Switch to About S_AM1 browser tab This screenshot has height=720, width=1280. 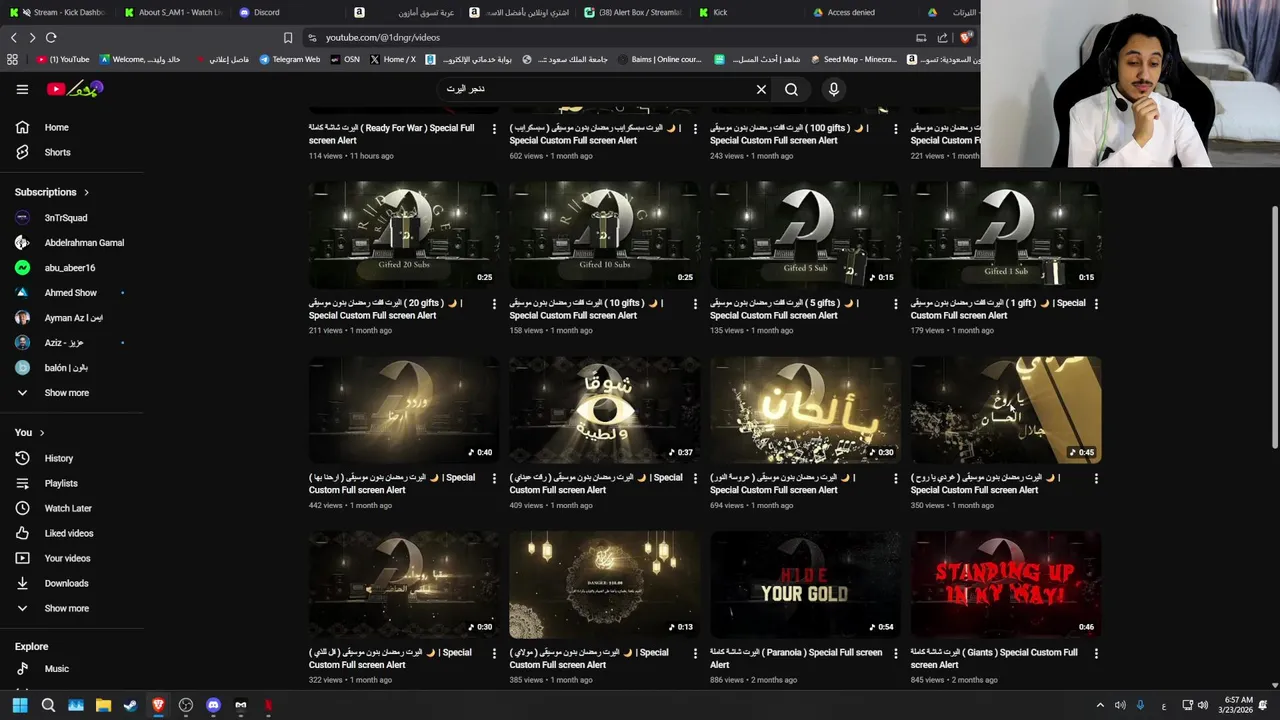pos(173,12)
